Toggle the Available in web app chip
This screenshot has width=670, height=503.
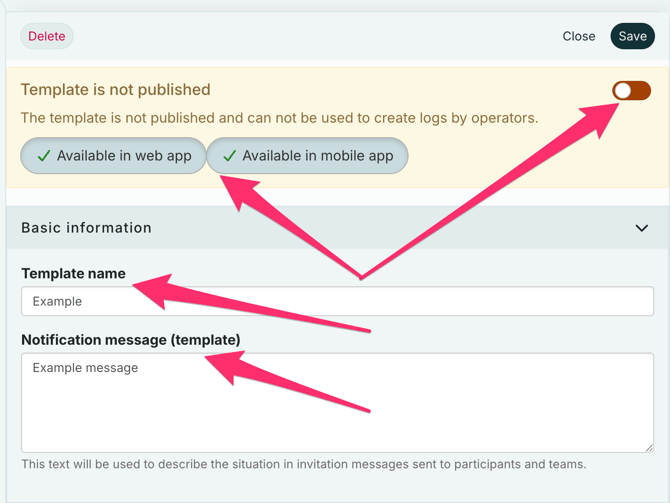113,156
